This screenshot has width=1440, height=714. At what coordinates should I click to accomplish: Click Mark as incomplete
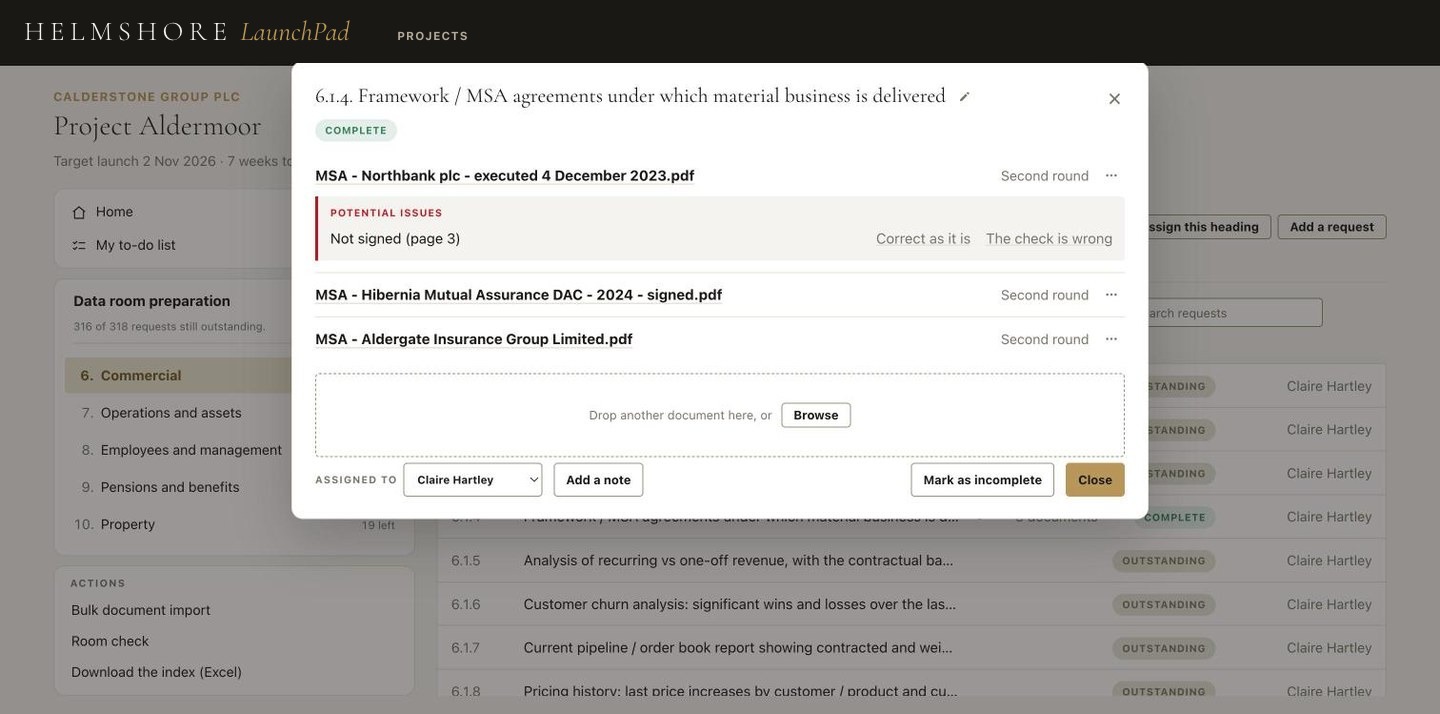[x=982, y=480]
